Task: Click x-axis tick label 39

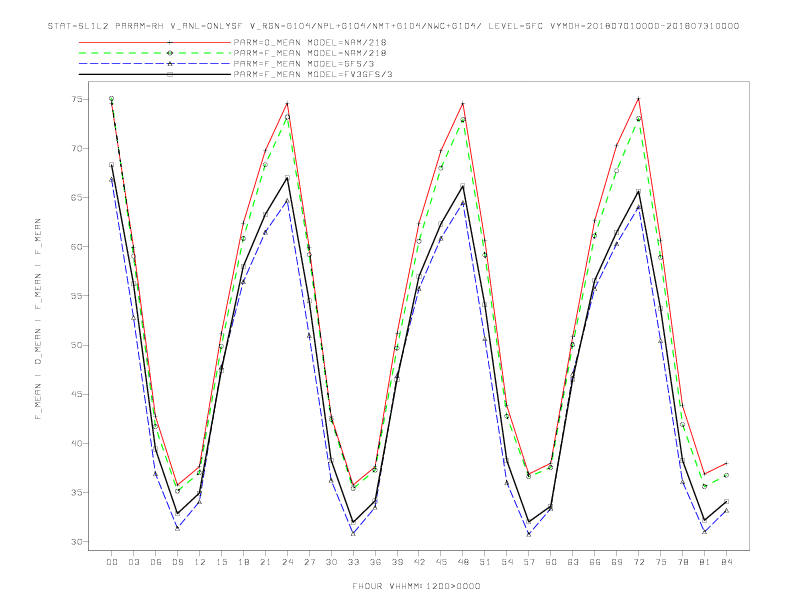Action: (x=397, y=562)
